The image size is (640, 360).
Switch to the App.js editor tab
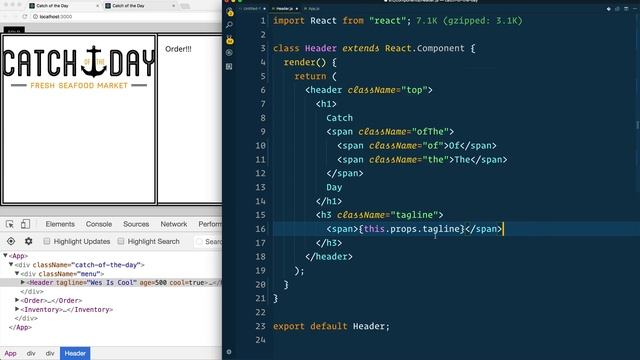[313, 9]
